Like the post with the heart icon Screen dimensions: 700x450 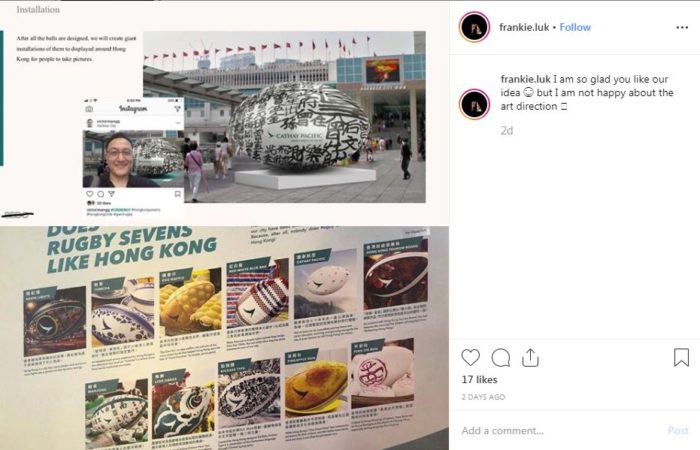click(x=471, y=358)
